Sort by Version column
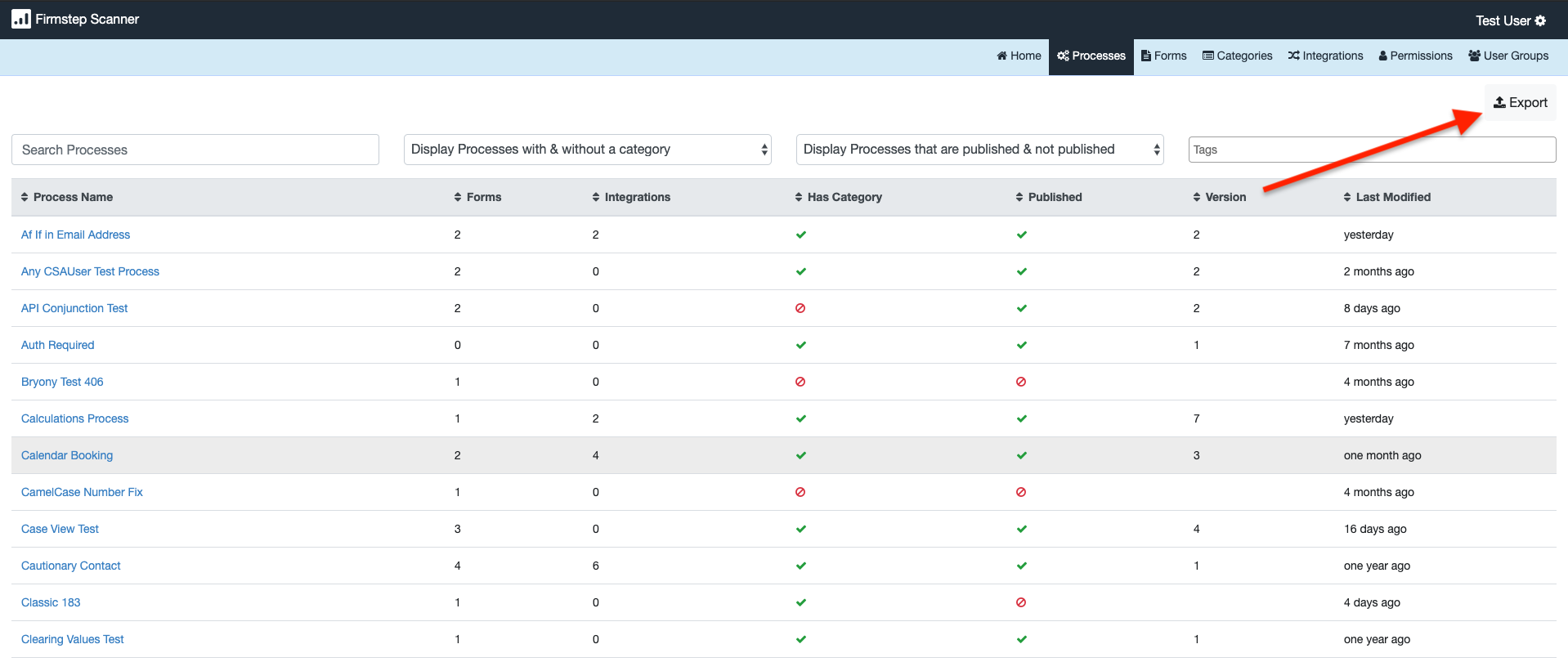 [1220, 197]
